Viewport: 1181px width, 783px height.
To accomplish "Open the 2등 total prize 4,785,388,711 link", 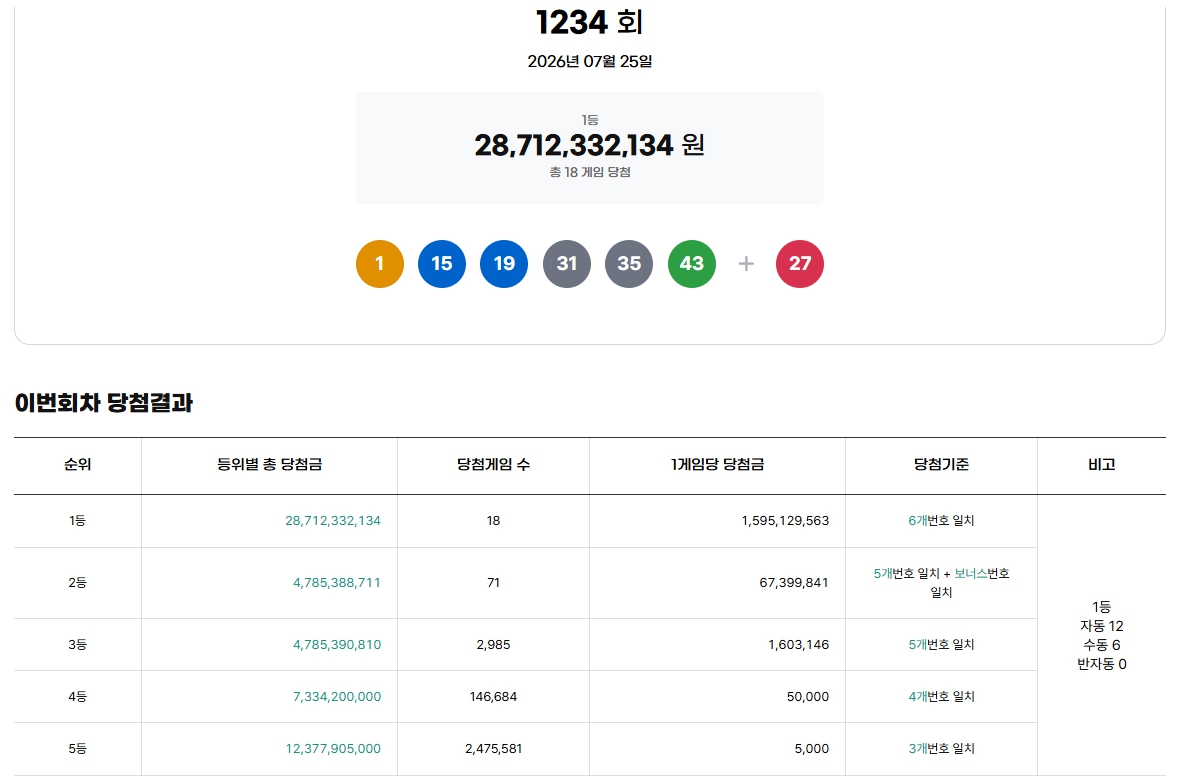I will [x=337, y=583].
